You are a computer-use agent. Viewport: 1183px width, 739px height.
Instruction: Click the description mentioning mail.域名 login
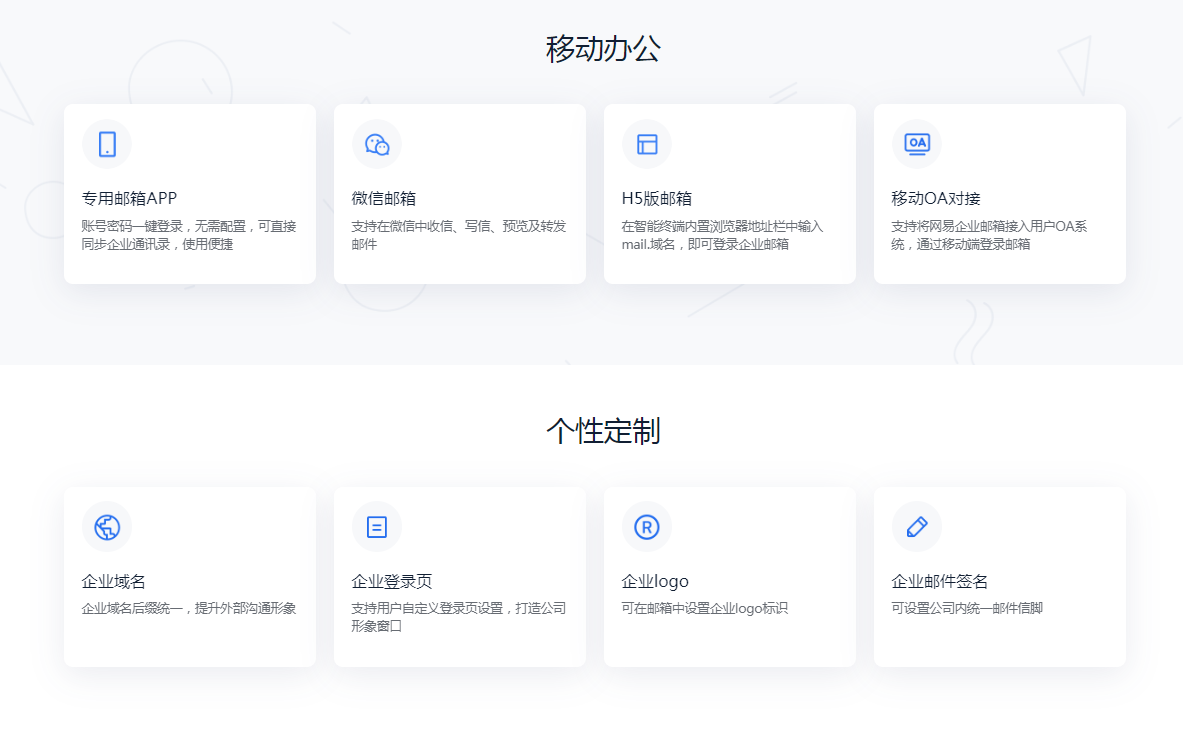[722, 235]
